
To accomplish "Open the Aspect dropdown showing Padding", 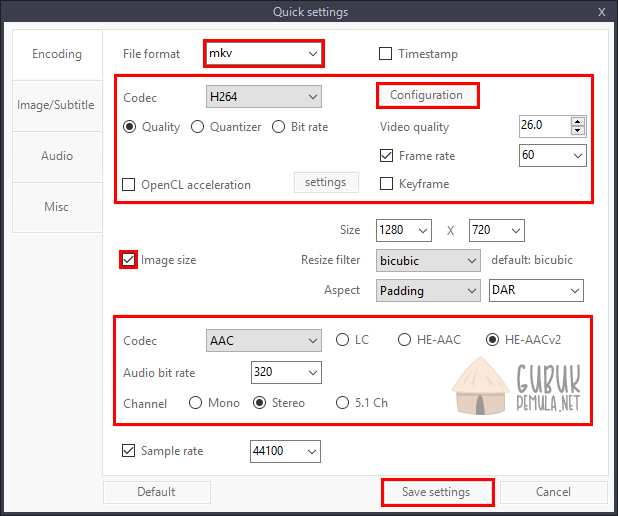I will click(x=428, y=291).
